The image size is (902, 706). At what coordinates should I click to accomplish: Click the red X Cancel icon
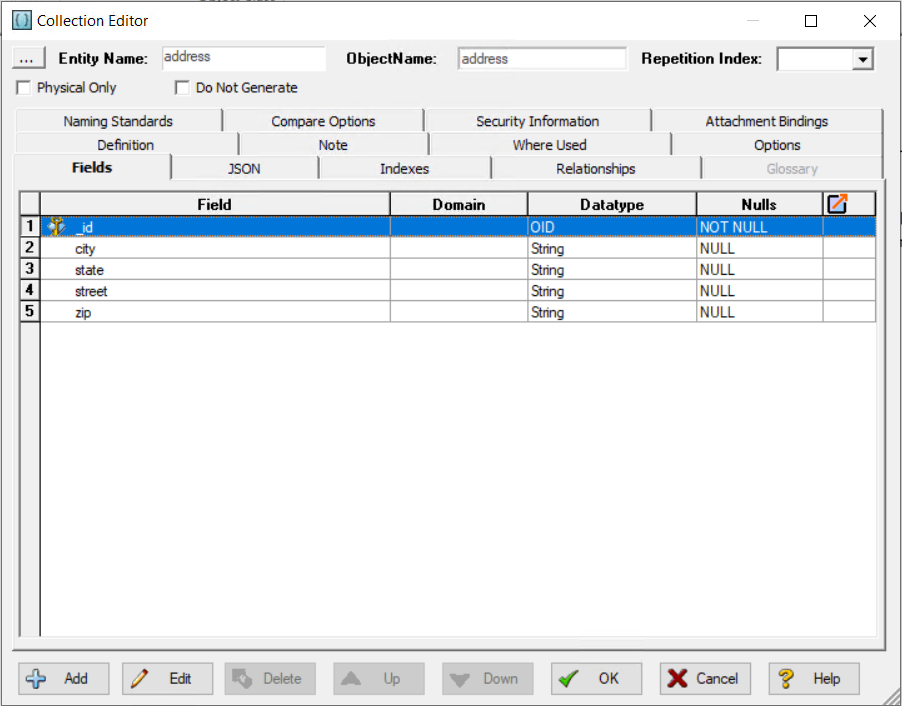point(677,679)
